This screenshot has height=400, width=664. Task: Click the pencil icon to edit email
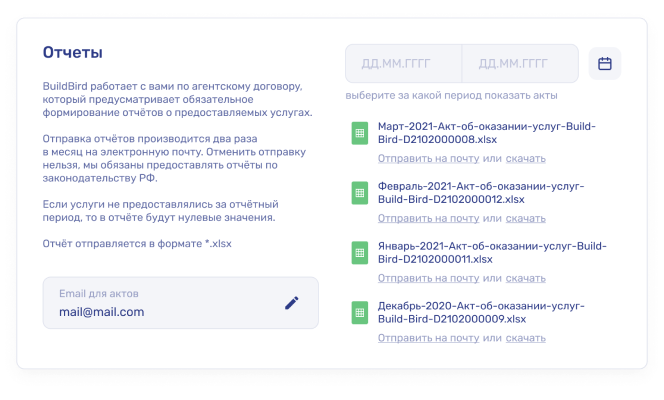tap(292, 302)
